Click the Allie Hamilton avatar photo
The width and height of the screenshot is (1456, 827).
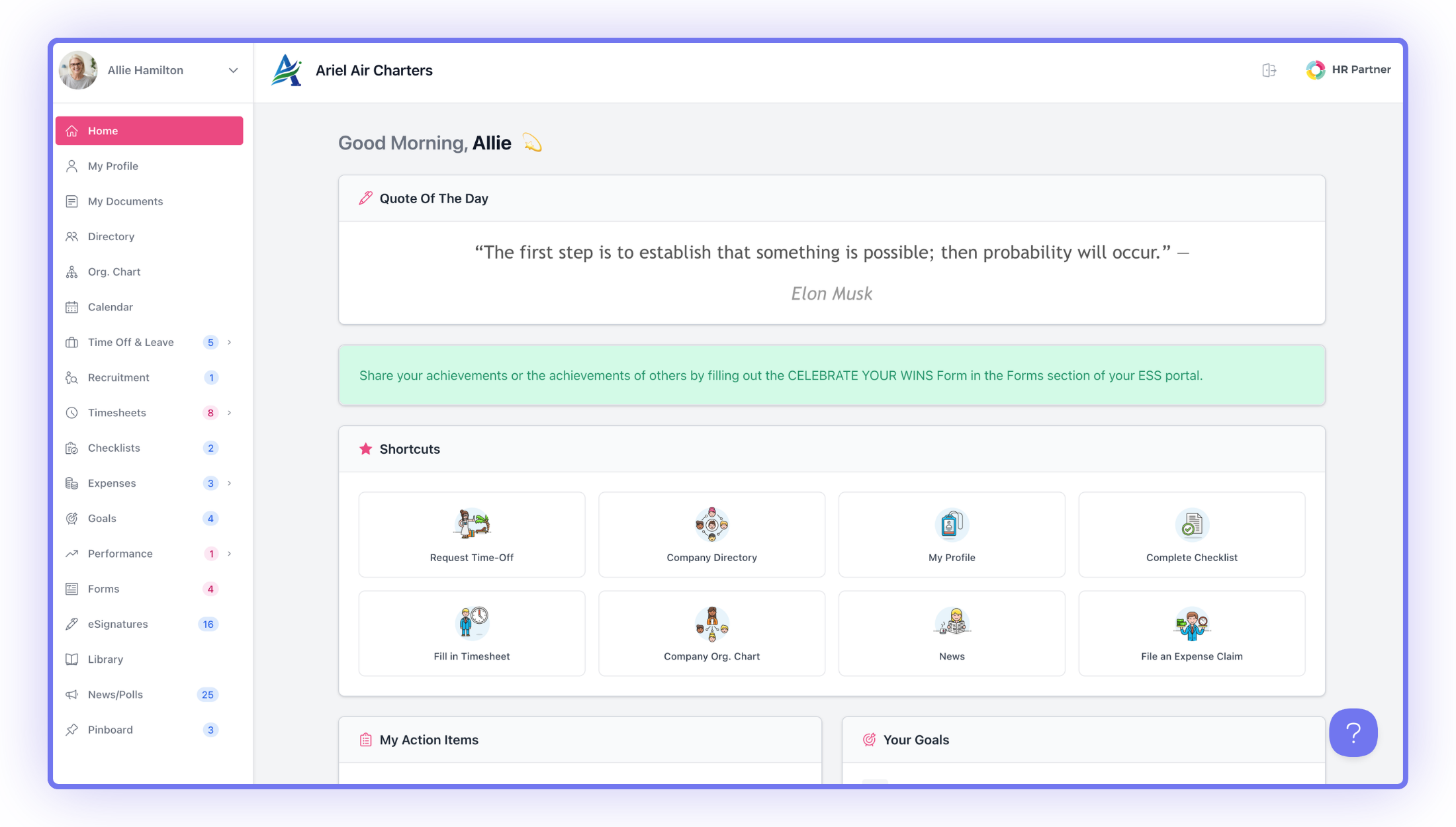[78, 70]
